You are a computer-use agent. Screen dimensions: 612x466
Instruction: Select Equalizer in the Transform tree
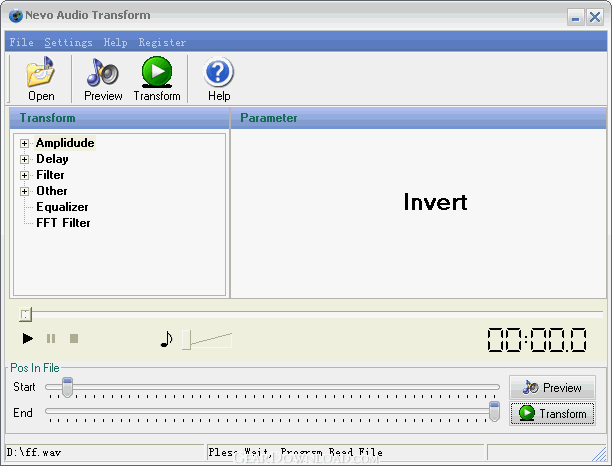(62, 207)
